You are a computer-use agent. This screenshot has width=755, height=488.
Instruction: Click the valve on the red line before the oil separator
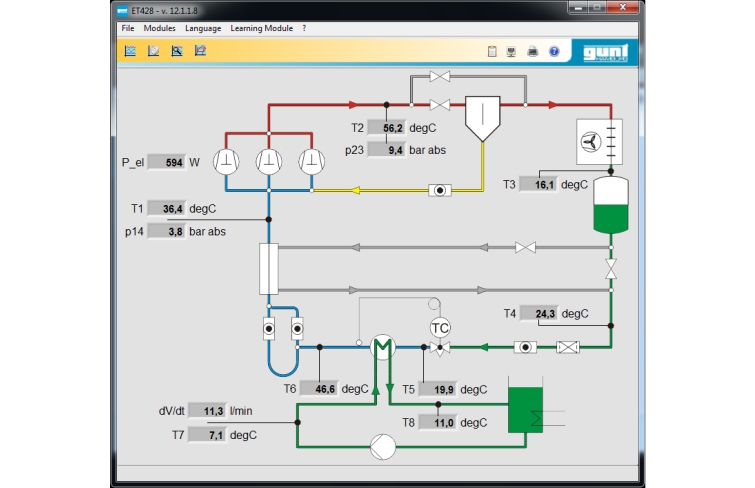coord(440,105)
